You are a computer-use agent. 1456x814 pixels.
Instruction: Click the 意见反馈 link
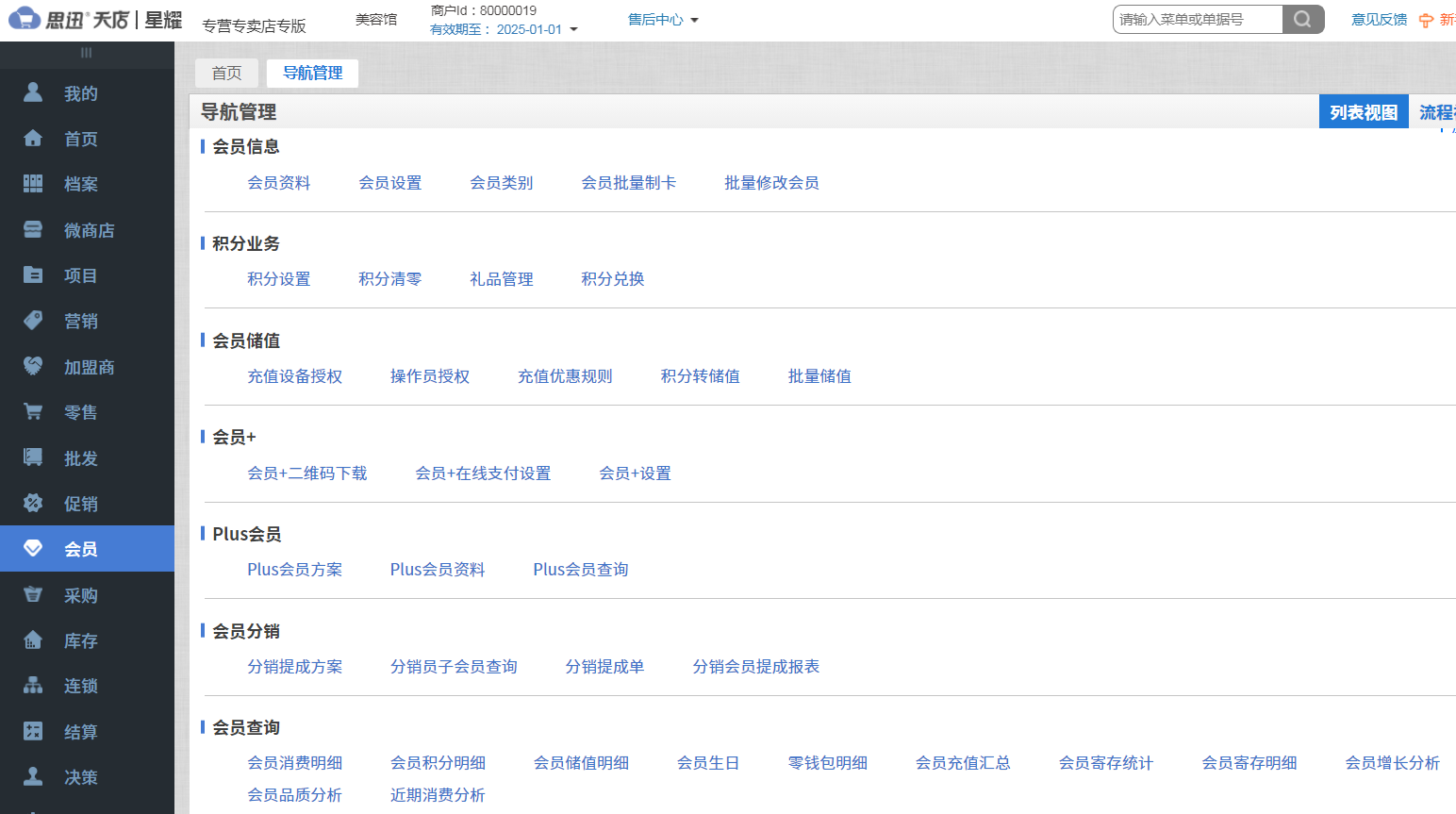[1378, 18]
